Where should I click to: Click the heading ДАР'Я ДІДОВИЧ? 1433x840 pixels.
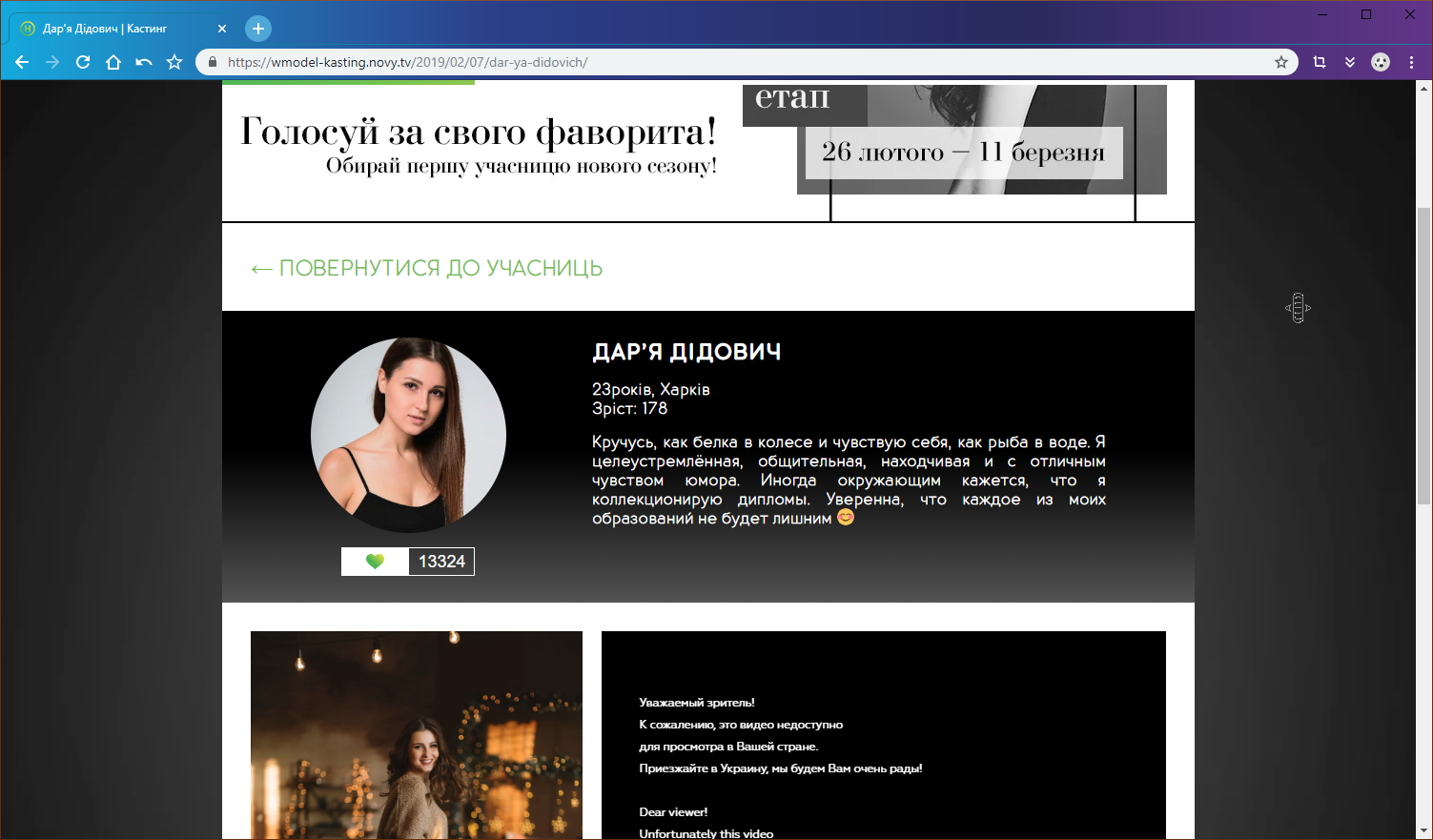(686, 353)
